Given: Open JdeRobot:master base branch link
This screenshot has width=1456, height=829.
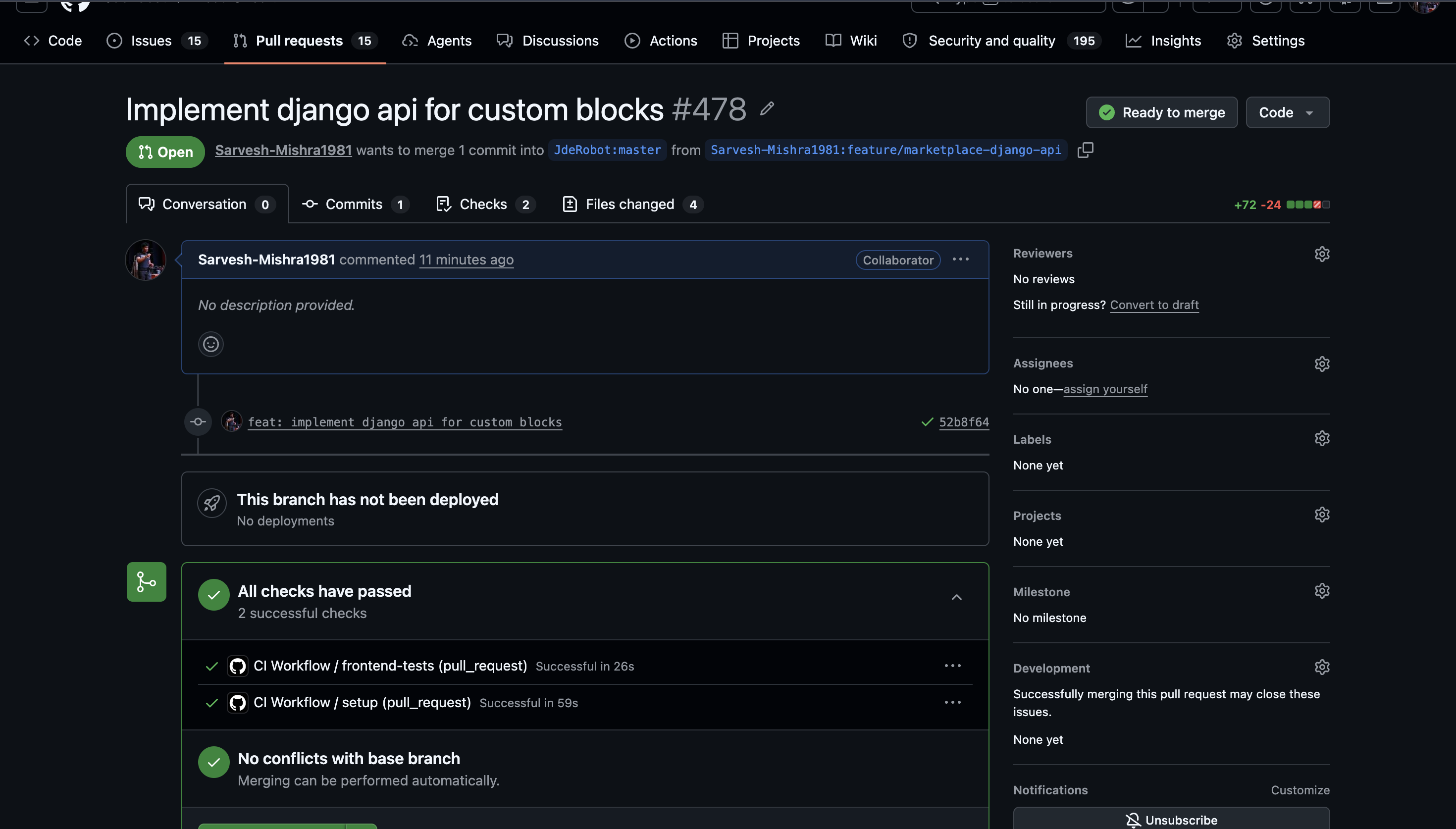Looking at the screenshot, I should 607,151.
